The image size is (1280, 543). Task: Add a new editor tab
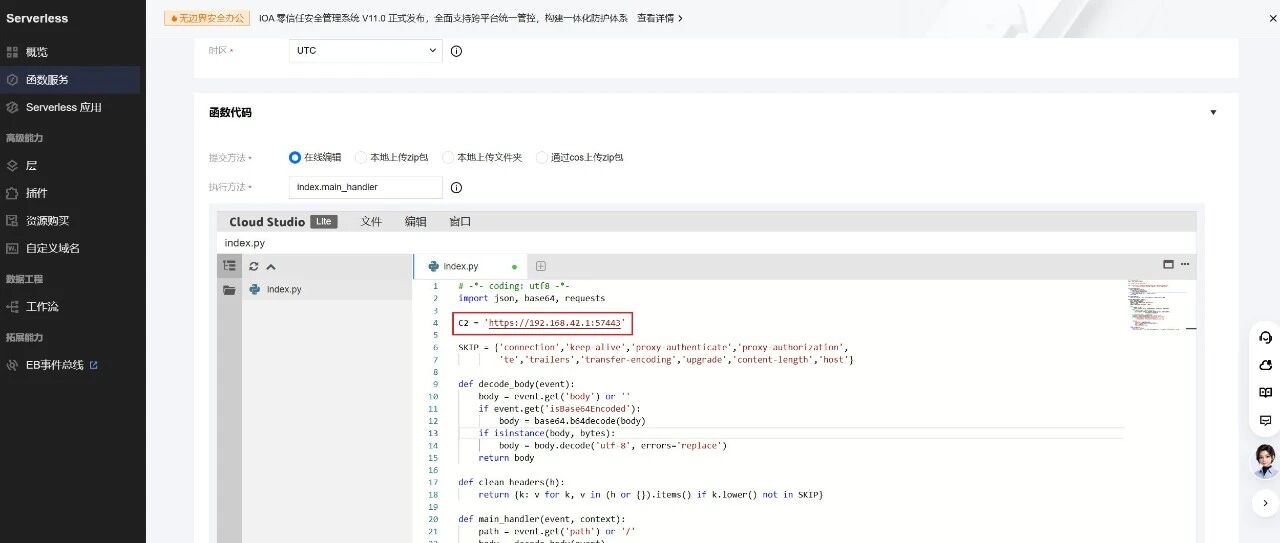(x=541, y=266)
